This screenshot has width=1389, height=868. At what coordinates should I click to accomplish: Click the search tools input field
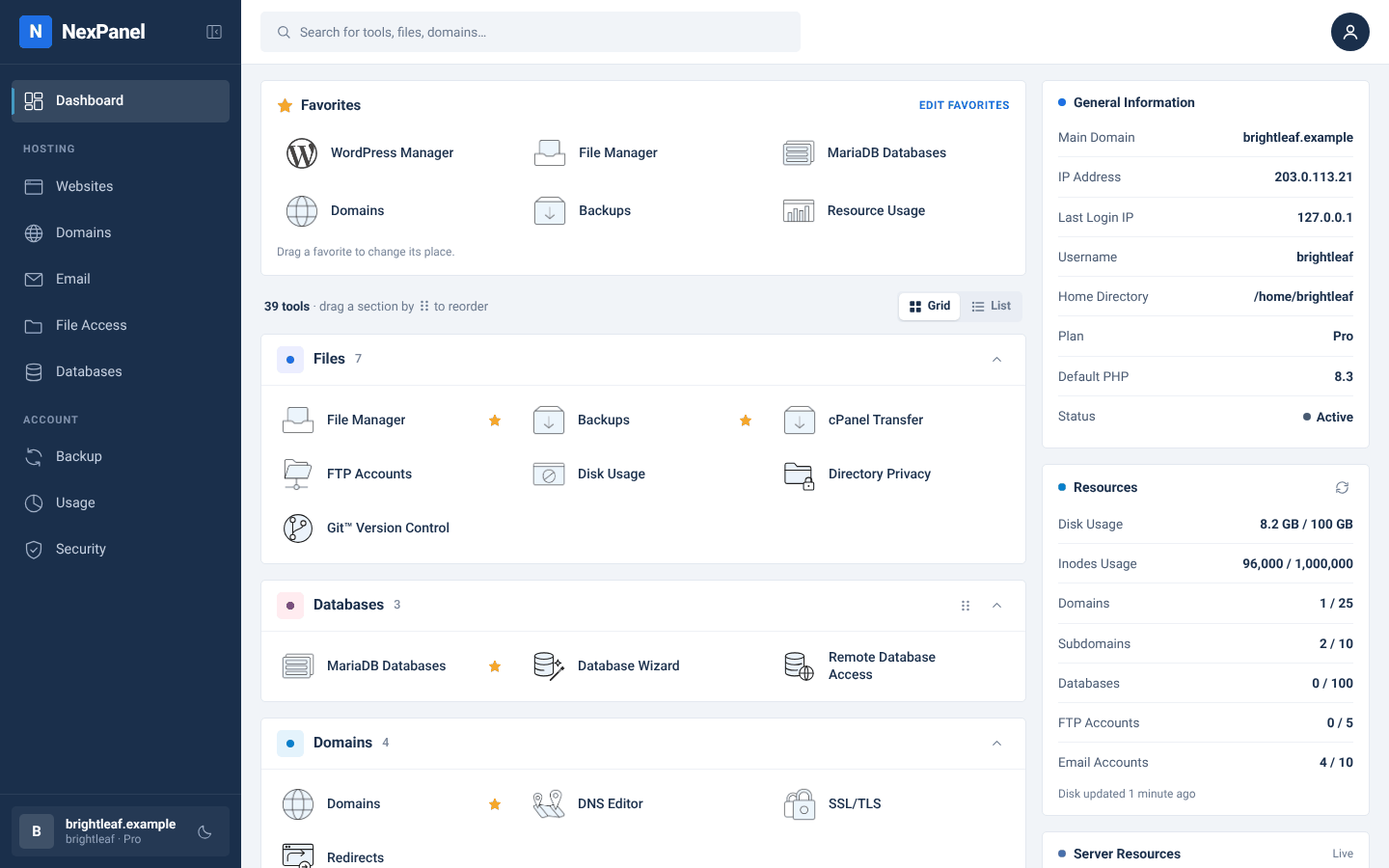coord(531,32)
